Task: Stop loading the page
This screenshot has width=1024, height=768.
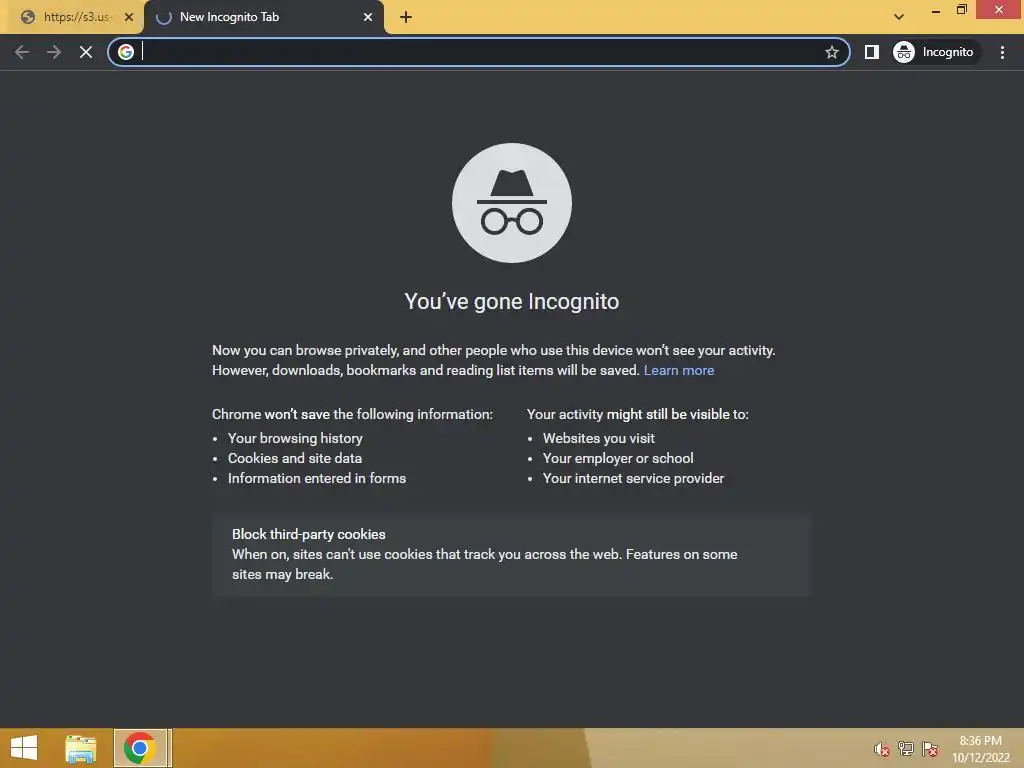Action: (86, 52)
